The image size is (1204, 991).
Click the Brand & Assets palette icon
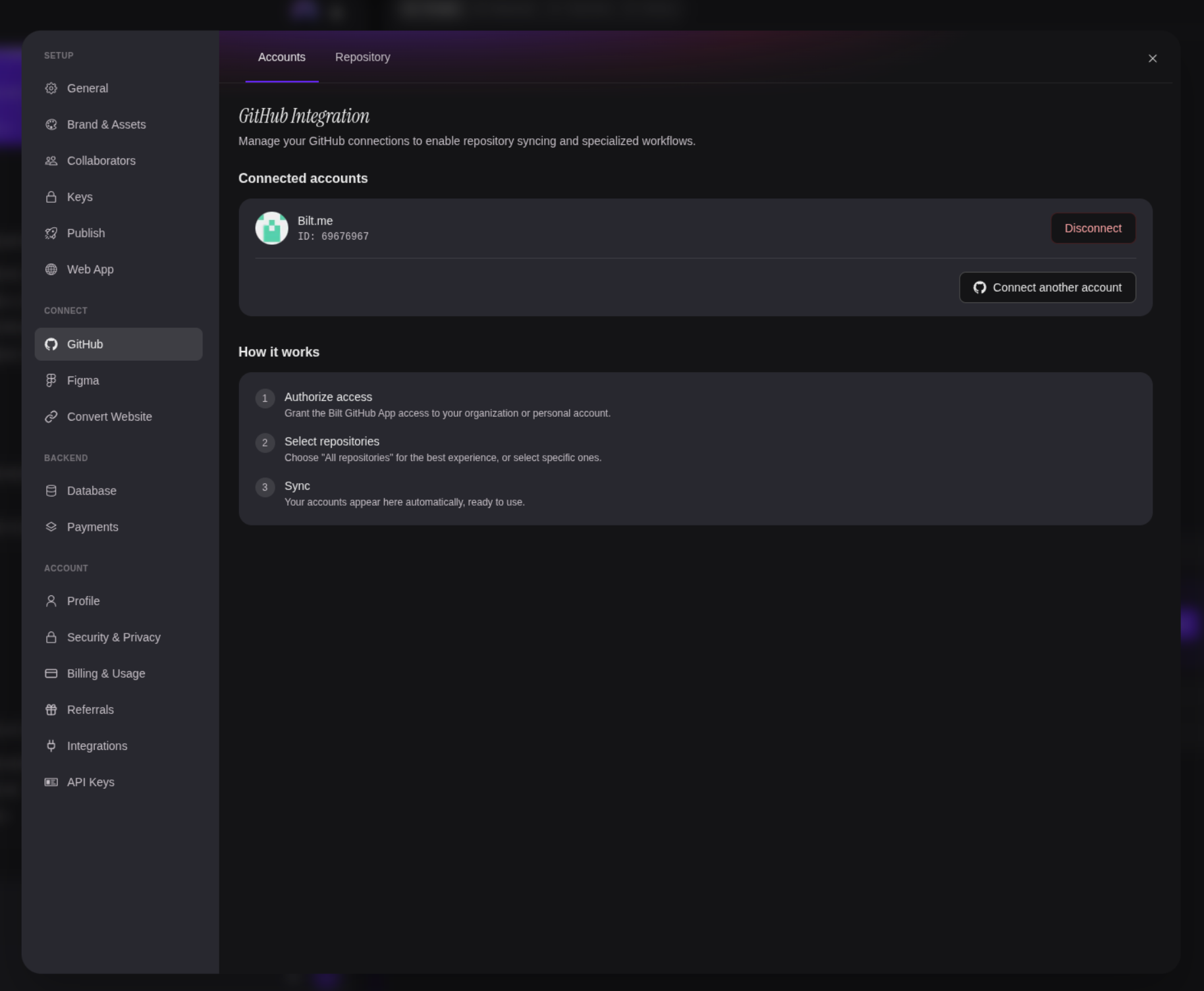(51, 124)
